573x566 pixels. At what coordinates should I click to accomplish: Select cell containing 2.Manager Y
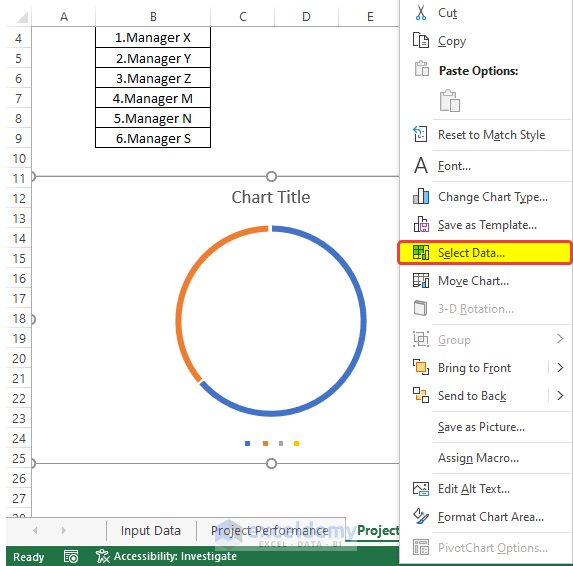[x=153, y=58]
